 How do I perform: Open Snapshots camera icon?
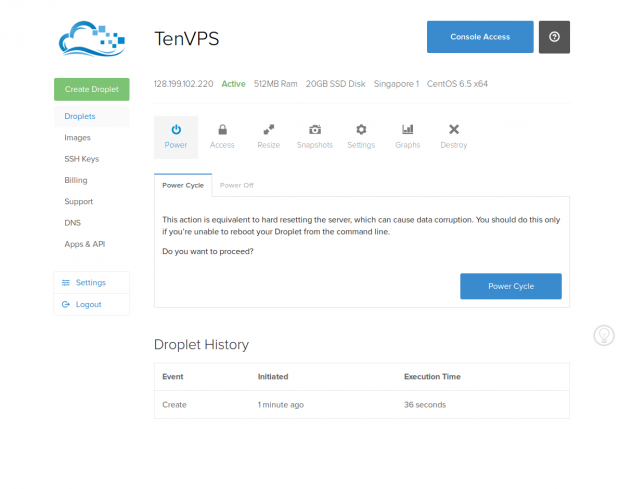click(314, 130)
